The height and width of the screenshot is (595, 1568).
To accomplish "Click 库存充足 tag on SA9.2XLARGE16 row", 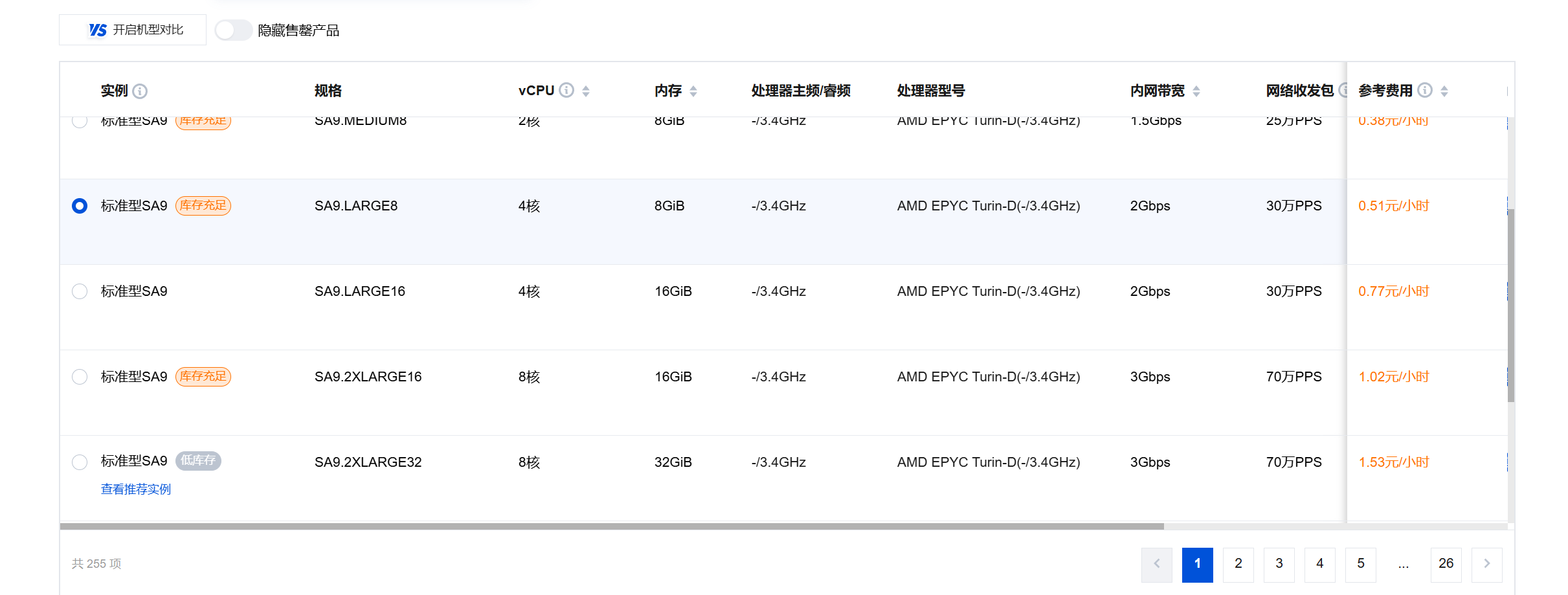I will tap(203, 377).
